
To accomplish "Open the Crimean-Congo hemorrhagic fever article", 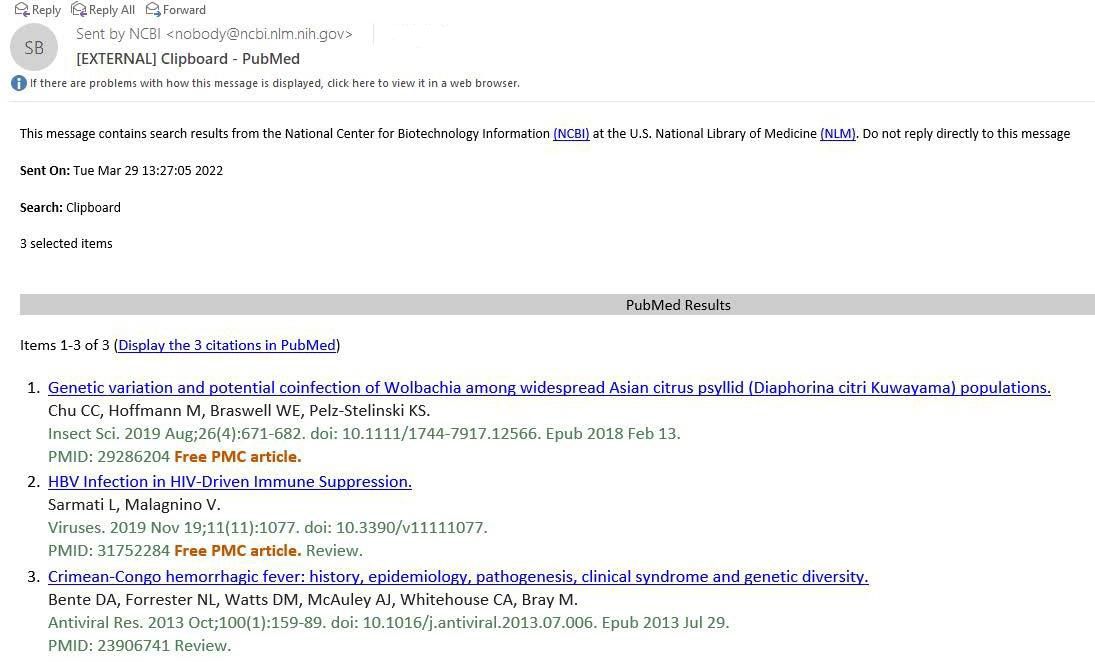I will point(458,576).
